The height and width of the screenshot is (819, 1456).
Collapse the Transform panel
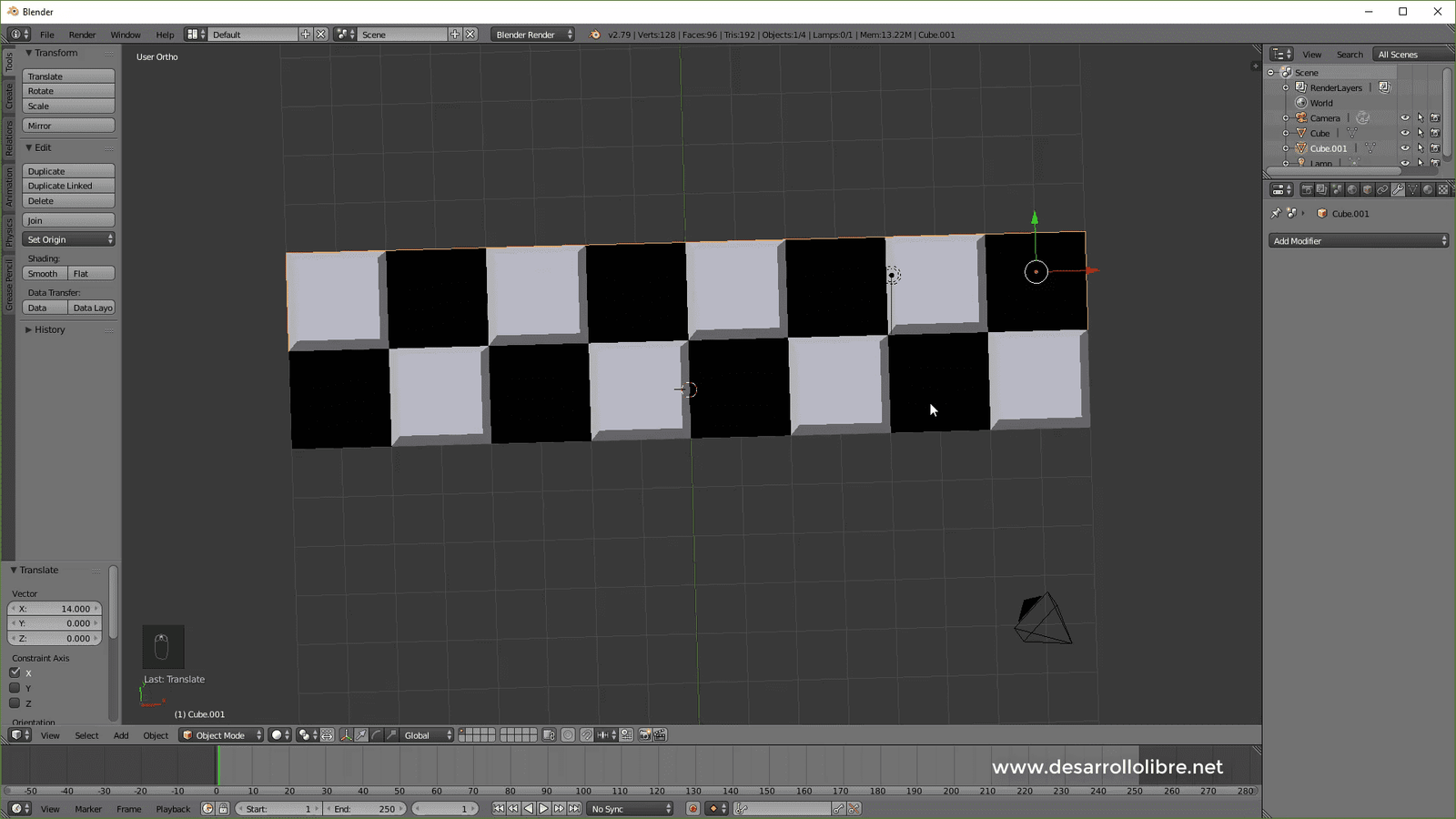click(28, 53)
